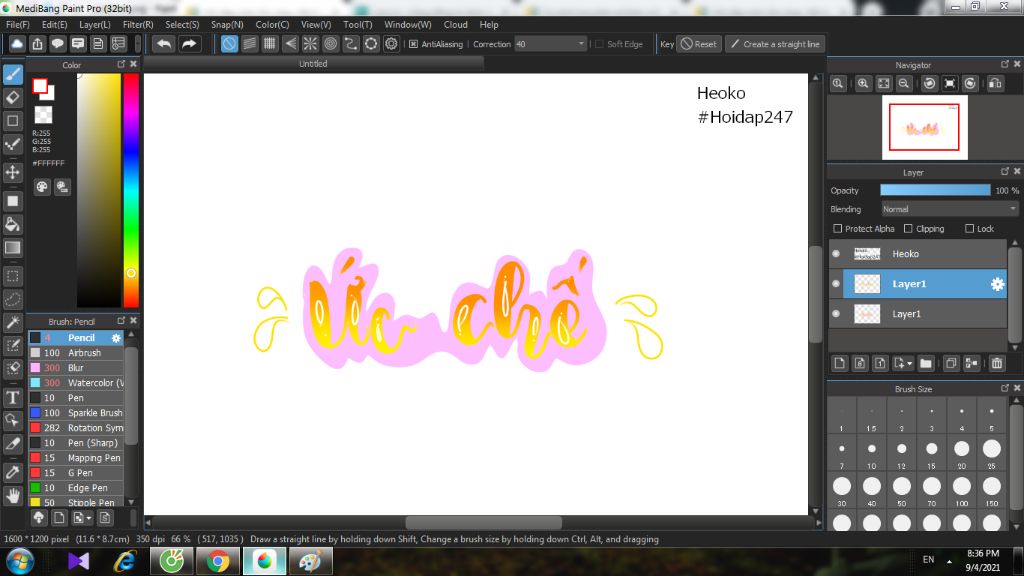
Task: Select the Airbrush brush
Action: [x=76, y=353]
